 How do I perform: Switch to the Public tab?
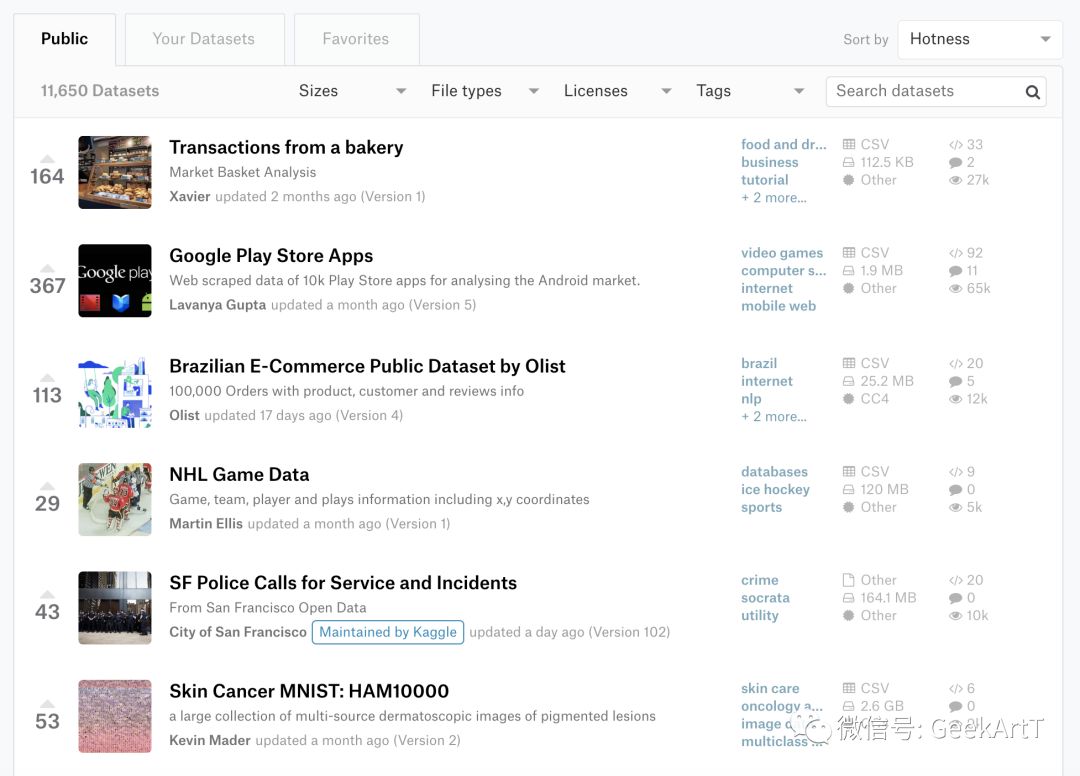pos(64,39)
